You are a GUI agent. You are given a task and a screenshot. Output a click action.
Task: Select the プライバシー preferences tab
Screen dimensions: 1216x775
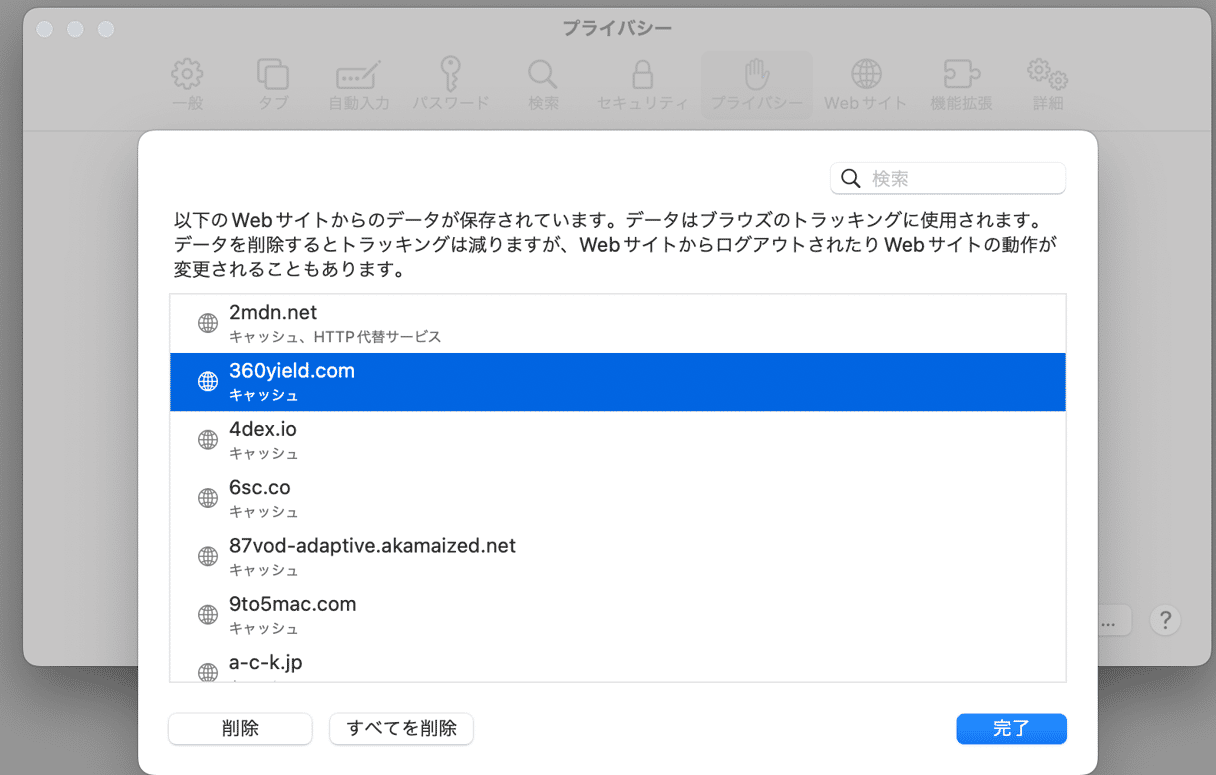(757, 84)
